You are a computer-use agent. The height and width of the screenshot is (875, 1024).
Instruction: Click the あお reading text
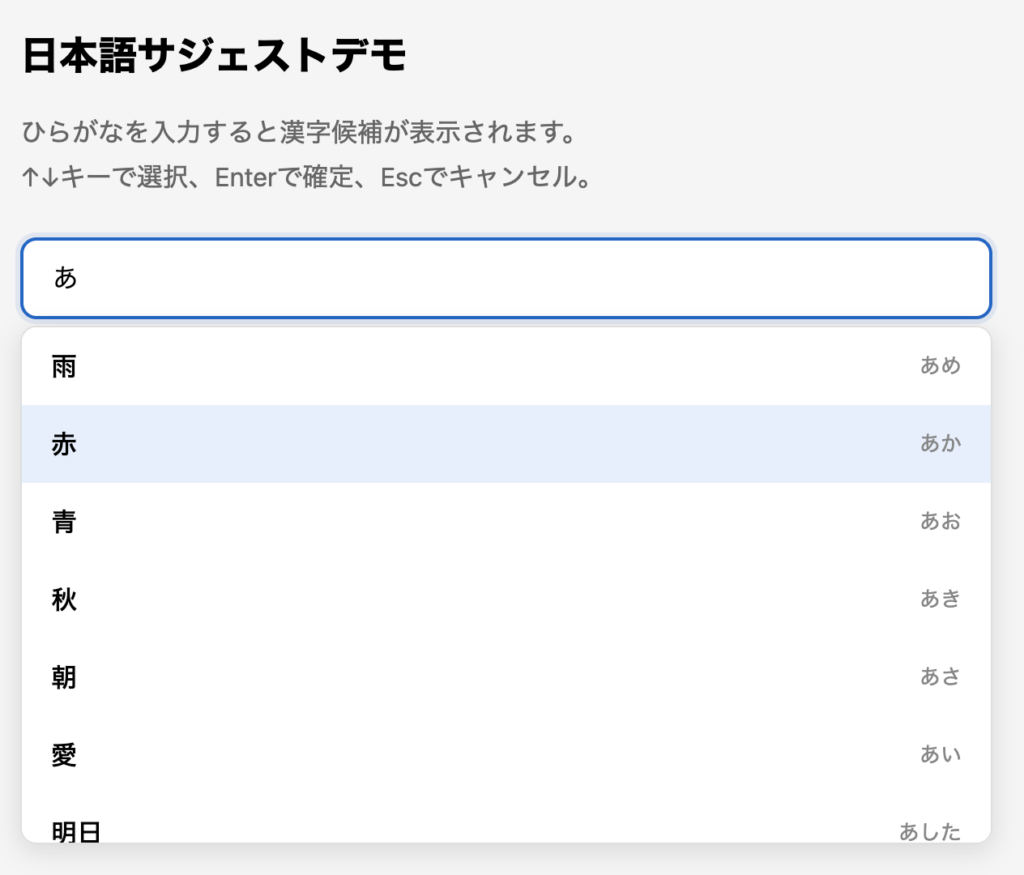pos(940,521)
